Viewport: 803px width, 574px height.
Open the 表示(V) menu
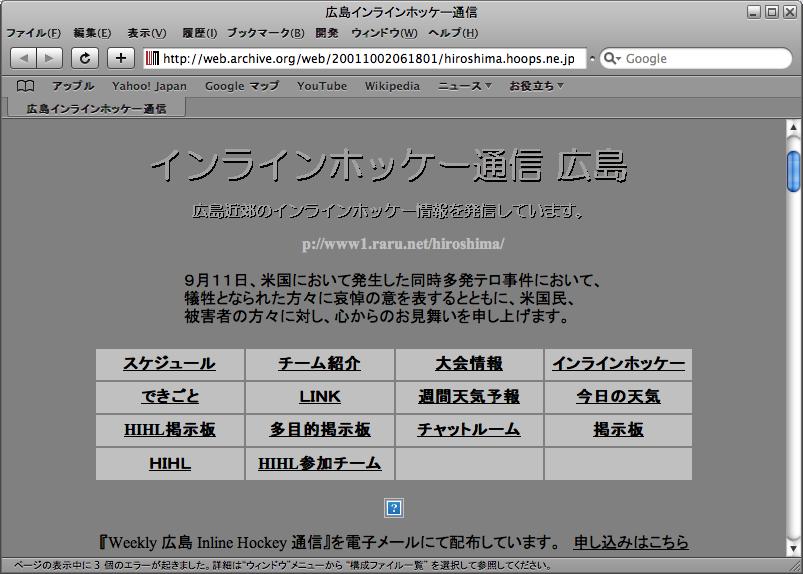click(146, 33)
